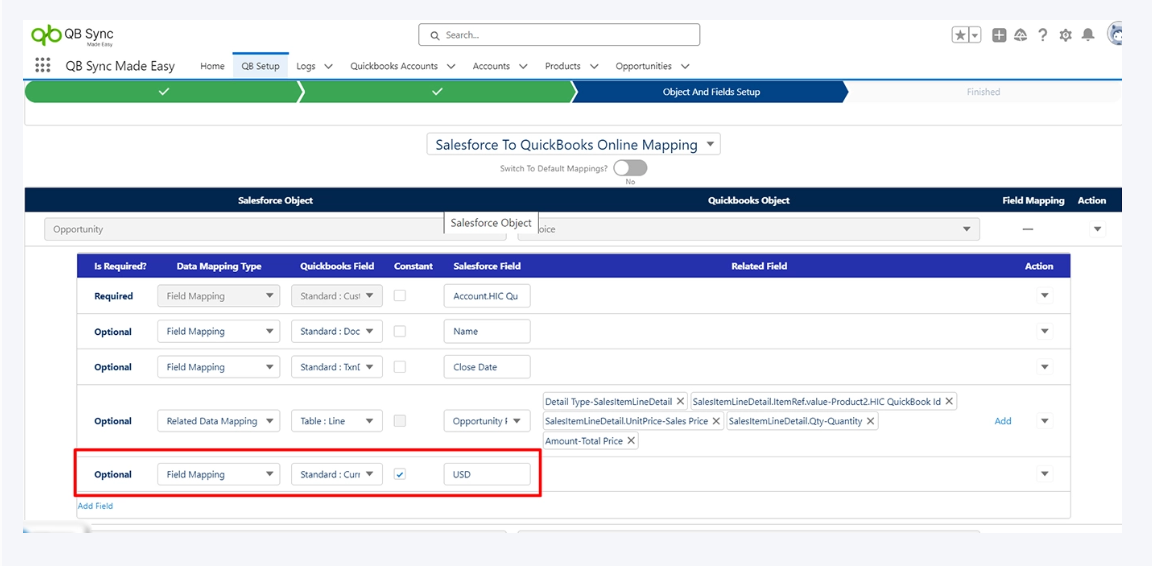Click the Add Field link
Screen dimensions: 1152x566
tap(96, 506)
